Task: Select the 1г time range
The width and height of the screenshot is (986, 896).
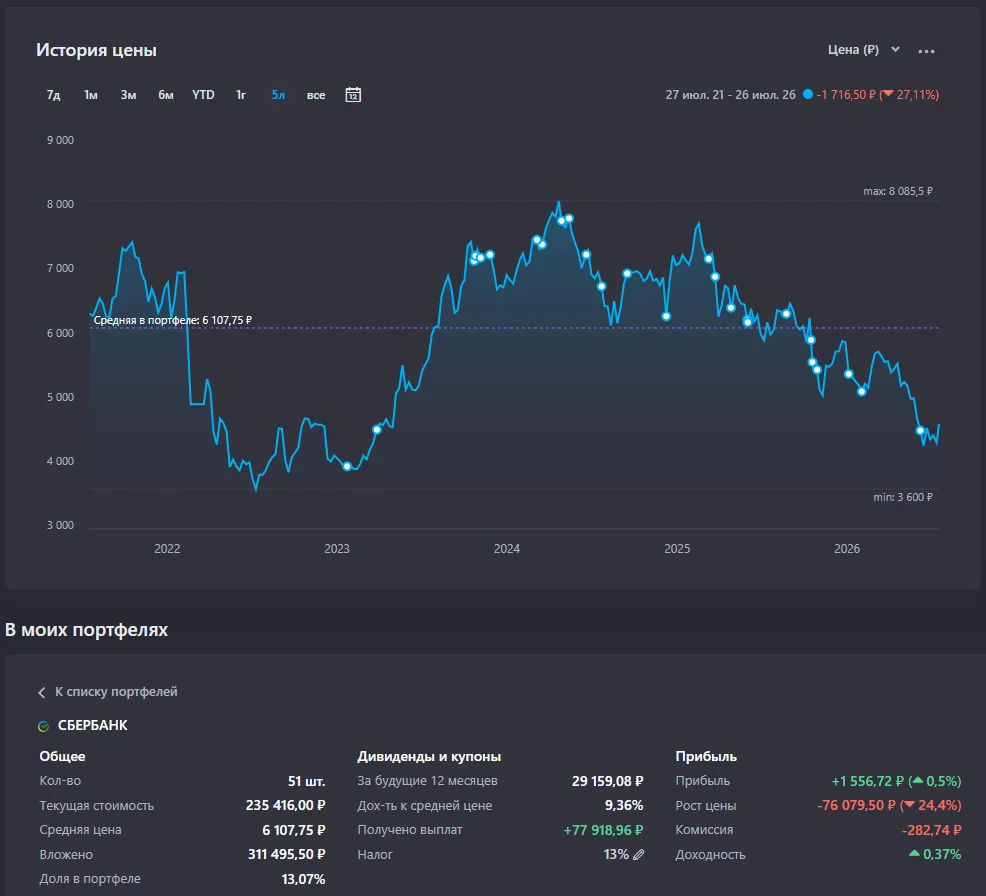Action: point(241,95)
